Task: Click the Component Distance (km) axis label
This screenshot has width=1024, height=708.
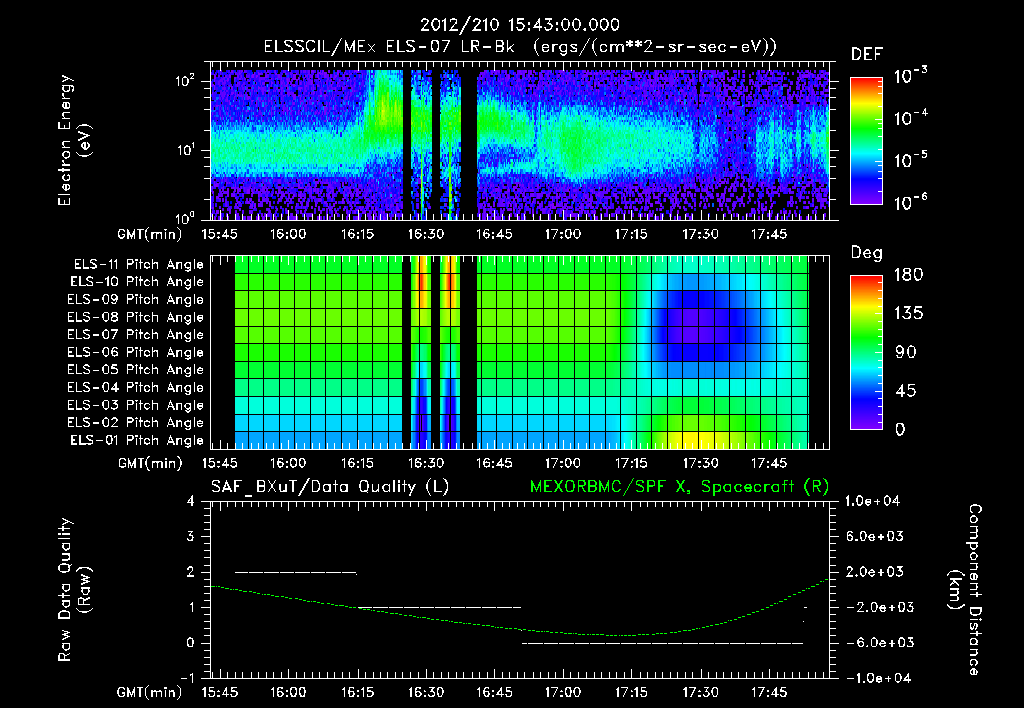Action: coord(964,590)
